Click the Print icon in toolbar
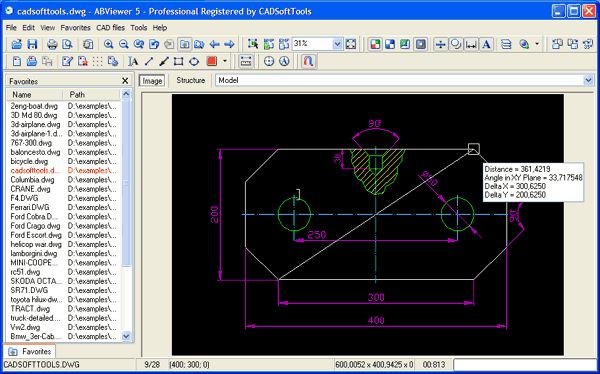Image resolution: width=600 pixels, height=374 pixels. pyautogui.click(x=52, y=44)
